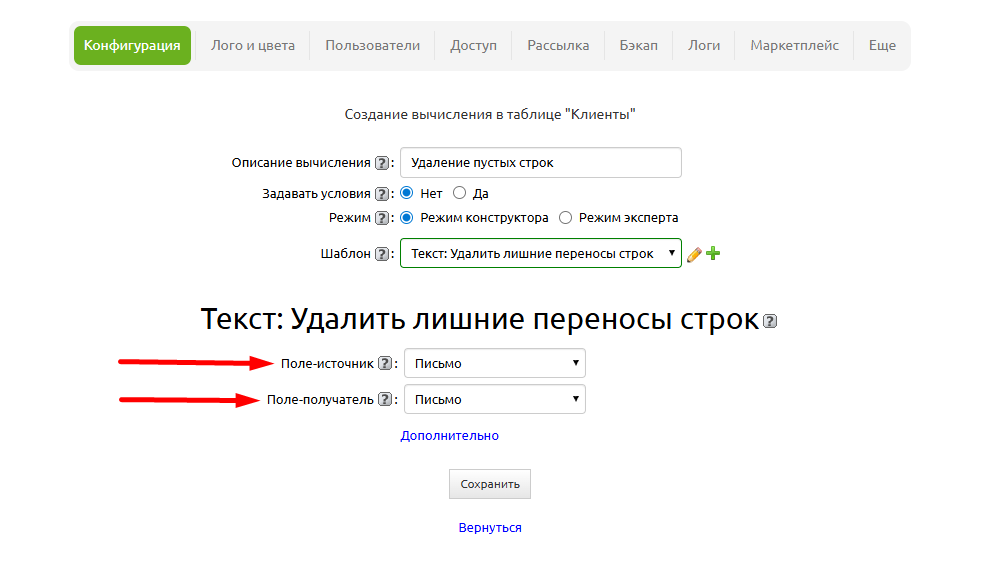989x570 pixels.
Task: Click help icon next to Поле-источник
Action: [x=386, y=364]
